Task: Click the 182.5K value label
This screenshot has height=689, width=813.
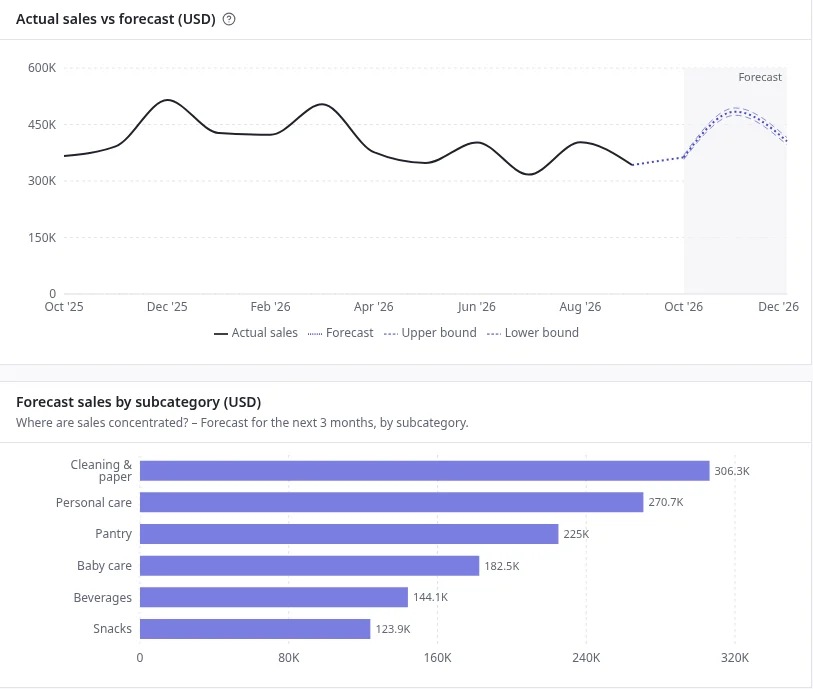Action: [x=501, y=566]
